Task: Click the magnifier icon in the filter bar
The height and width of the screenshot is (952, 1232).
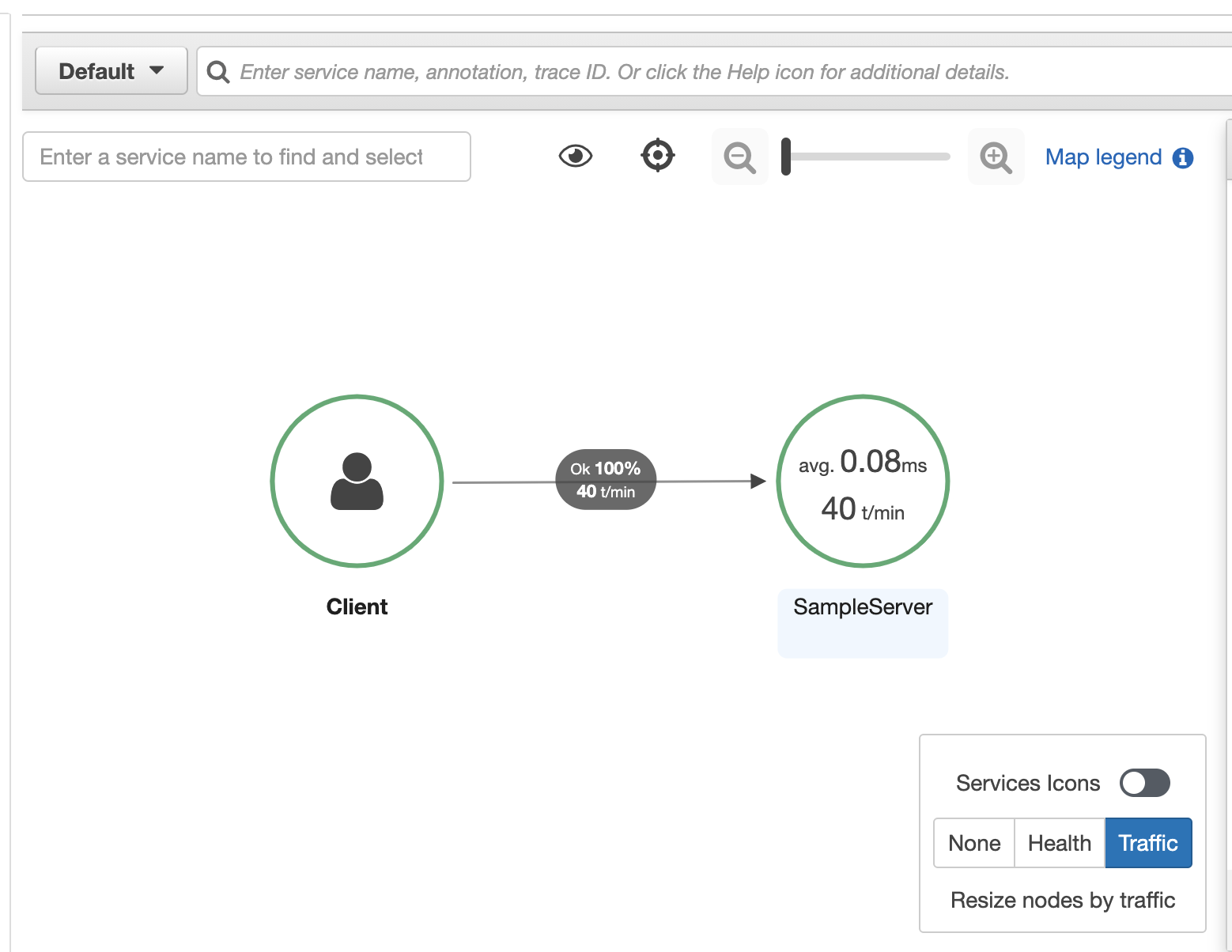Action: coord(217,72)
